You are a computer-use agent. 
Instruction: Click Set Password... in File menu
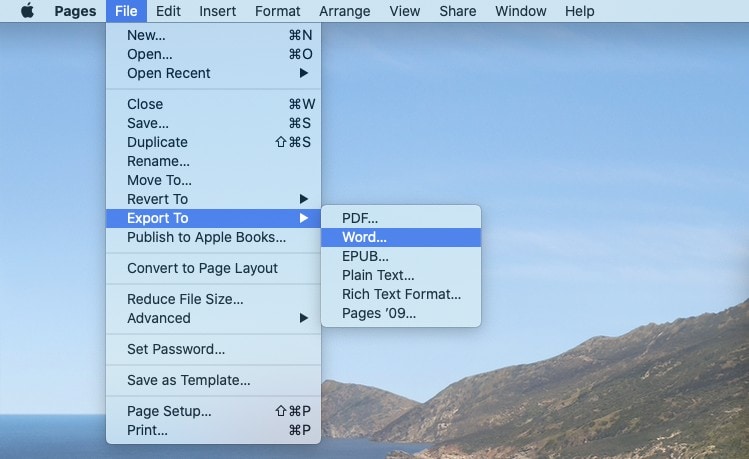[x=176, y=349]
